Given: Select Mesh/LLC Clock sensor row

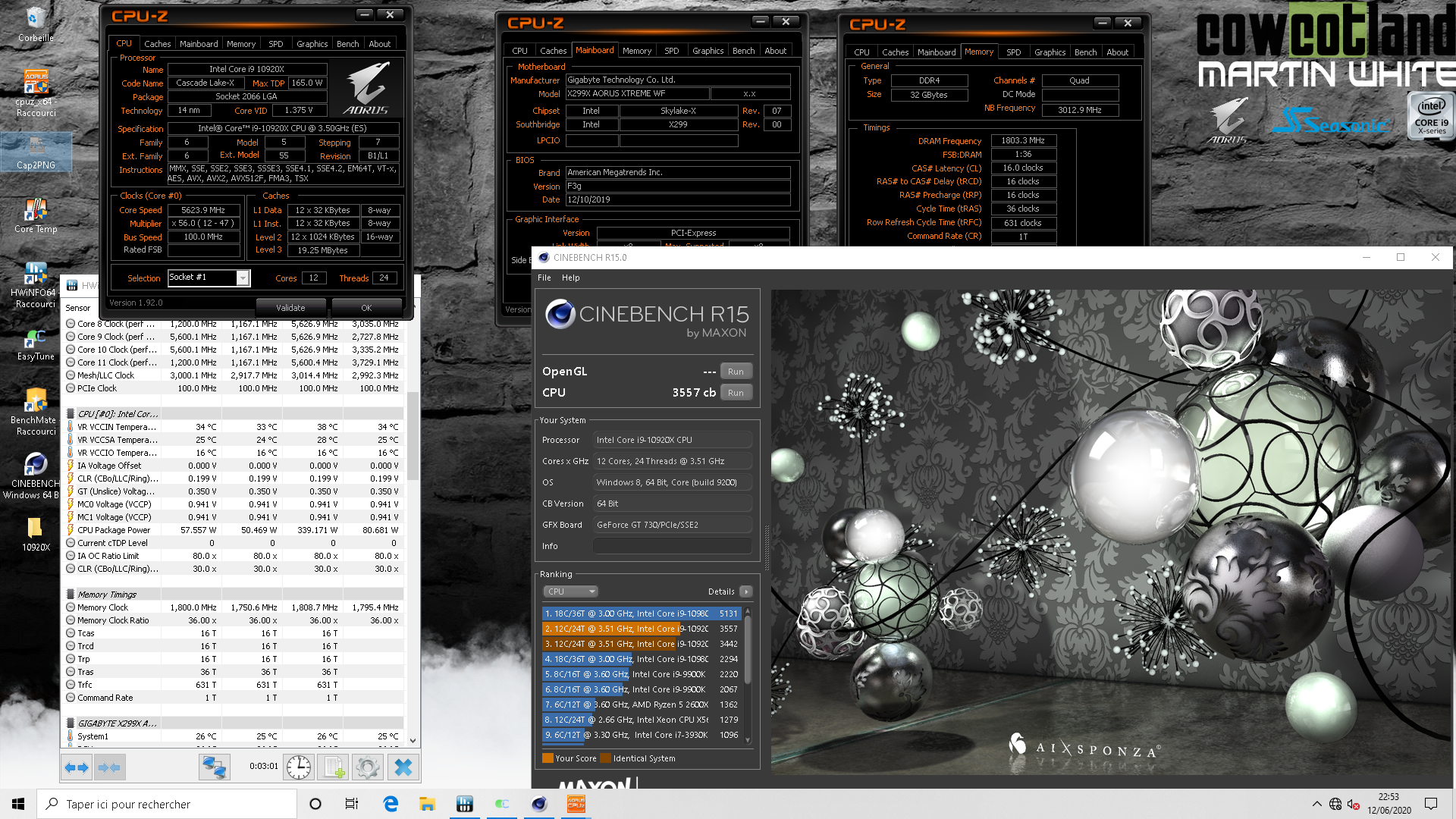Looking at the screenshot, I should coord(234,375).
